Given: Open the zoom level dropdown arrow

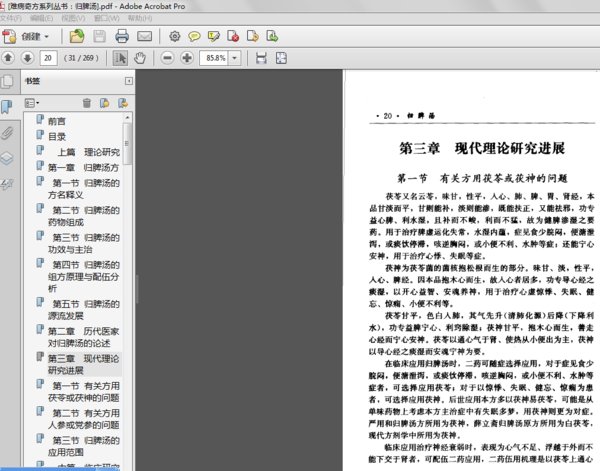Looking at the screenshot, I should point(235,58).
